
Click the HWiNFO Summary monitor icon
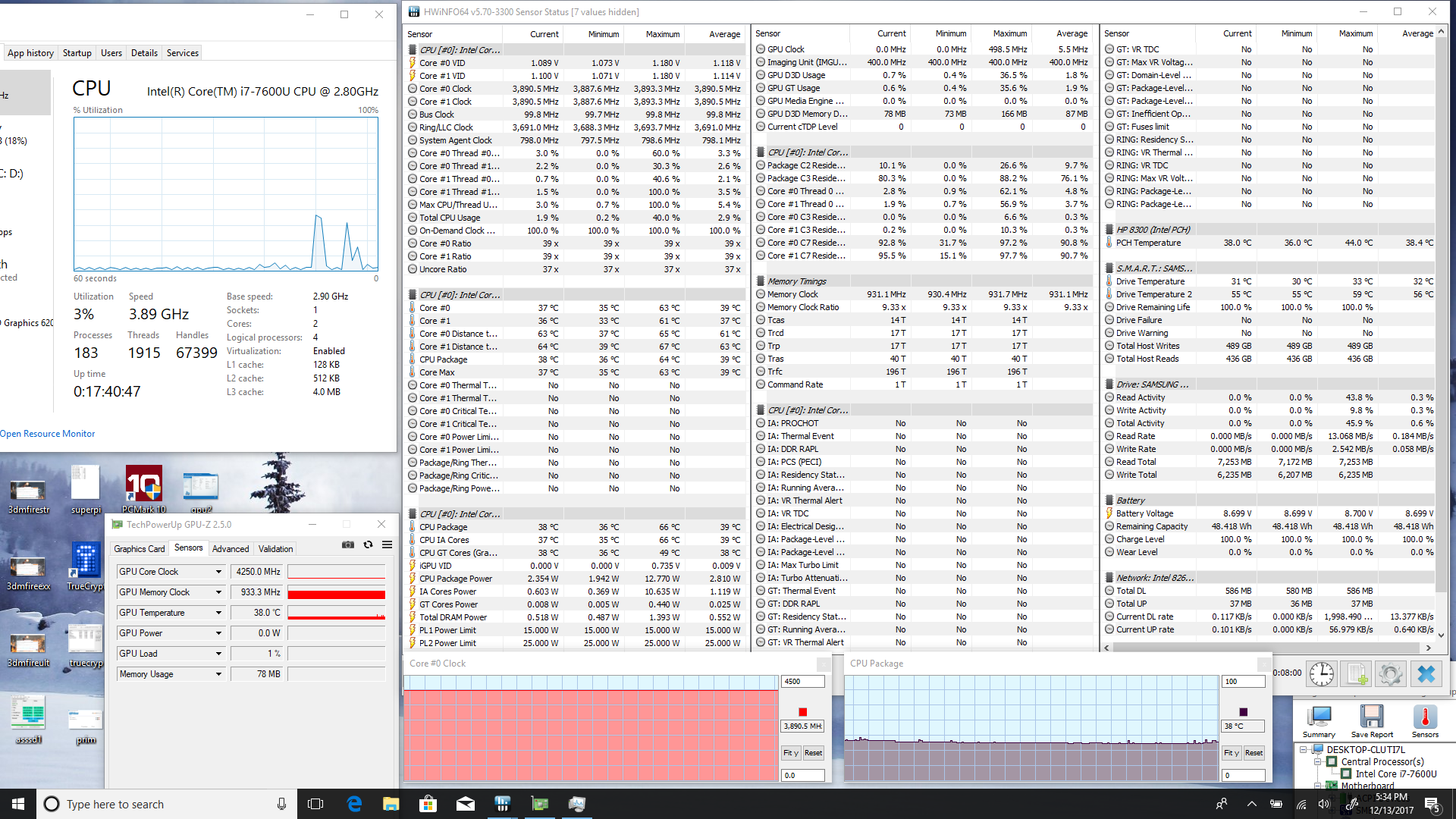[x=1319, y=717]
